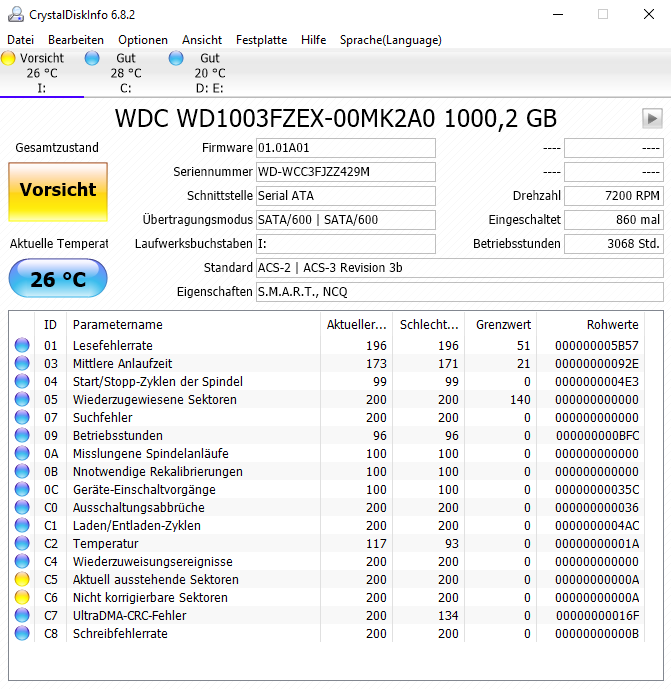Click the Gesamtzustand label

click(57, 148)
